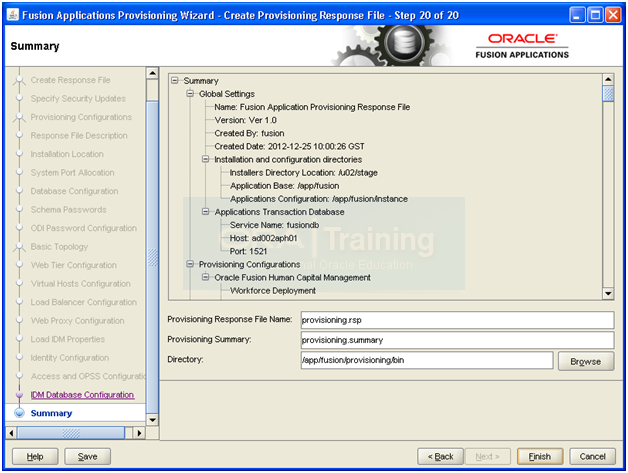Select the System Port Allocation step
The width and height of the screenshot is (628, 473).
pos(72,173)
